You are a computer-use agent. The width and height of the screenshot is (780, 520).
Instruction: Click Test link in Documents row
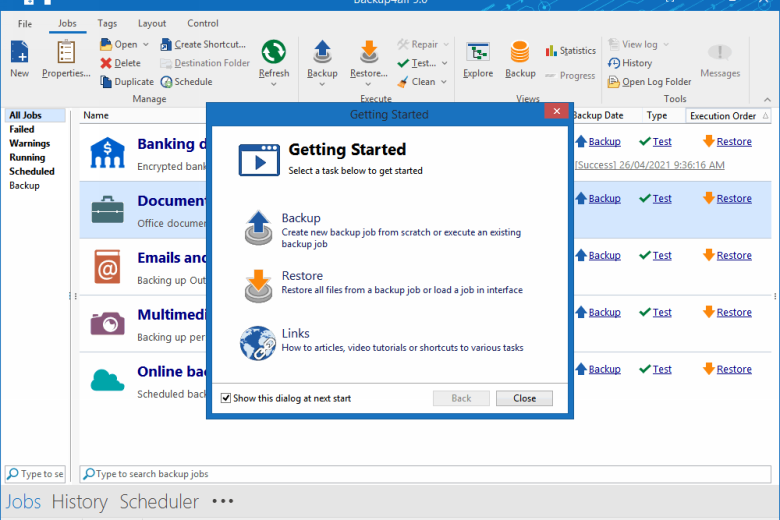(662, 199)
